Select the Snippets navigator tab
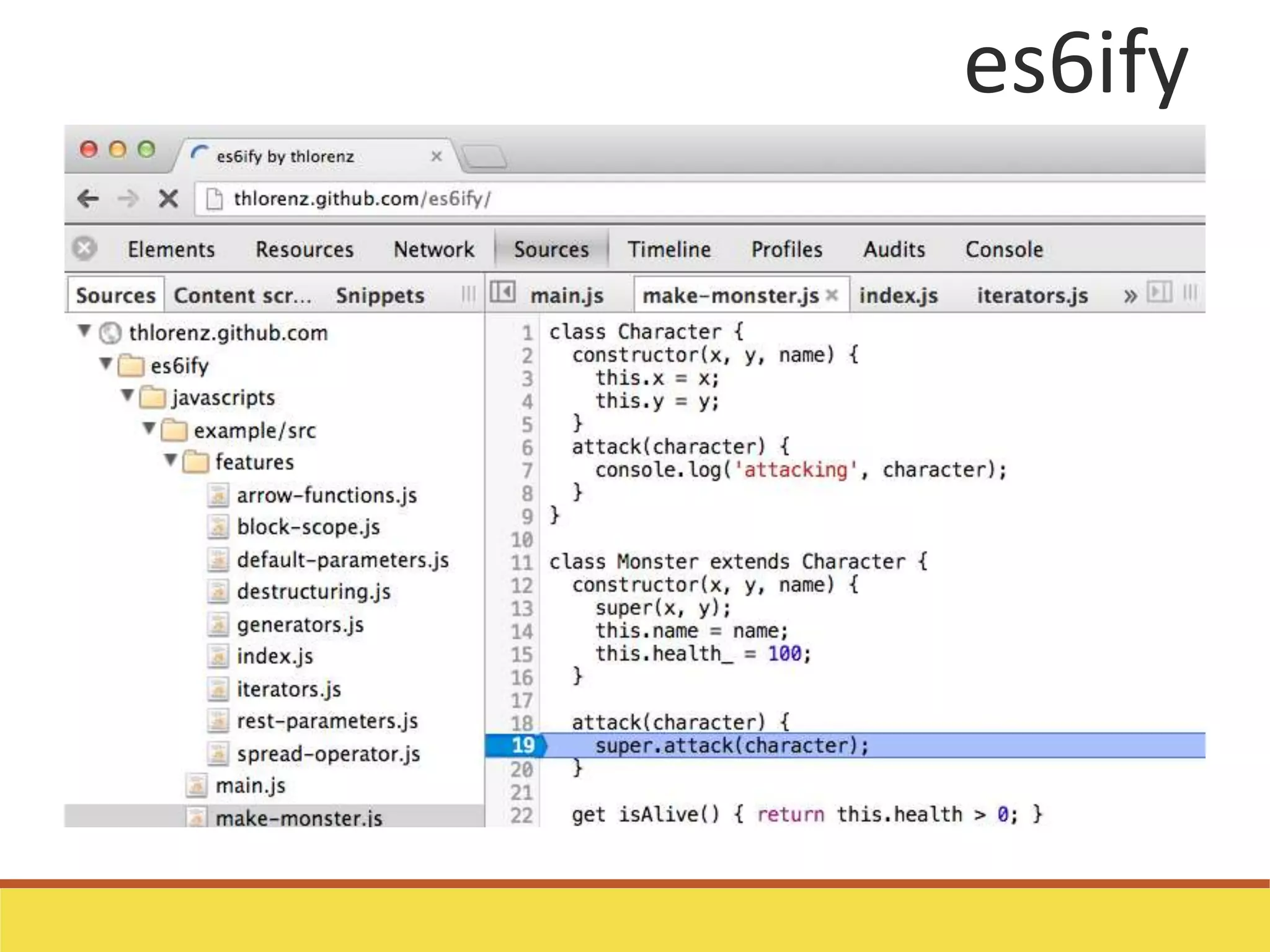The image size is (1270, 952). pos(380,296)
